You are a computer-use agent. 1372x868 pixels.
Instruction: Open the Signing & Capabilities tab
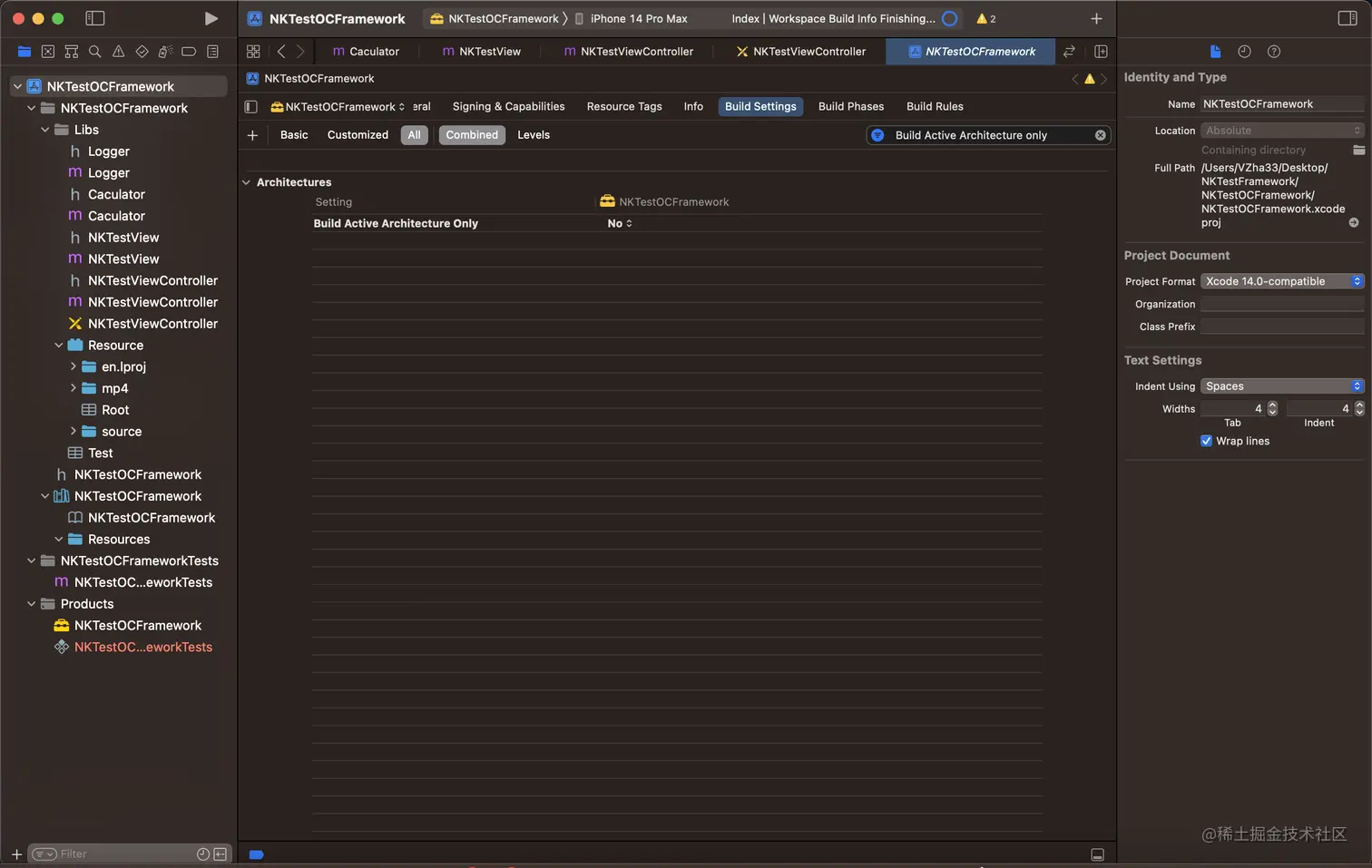click(x=508, y=106)
